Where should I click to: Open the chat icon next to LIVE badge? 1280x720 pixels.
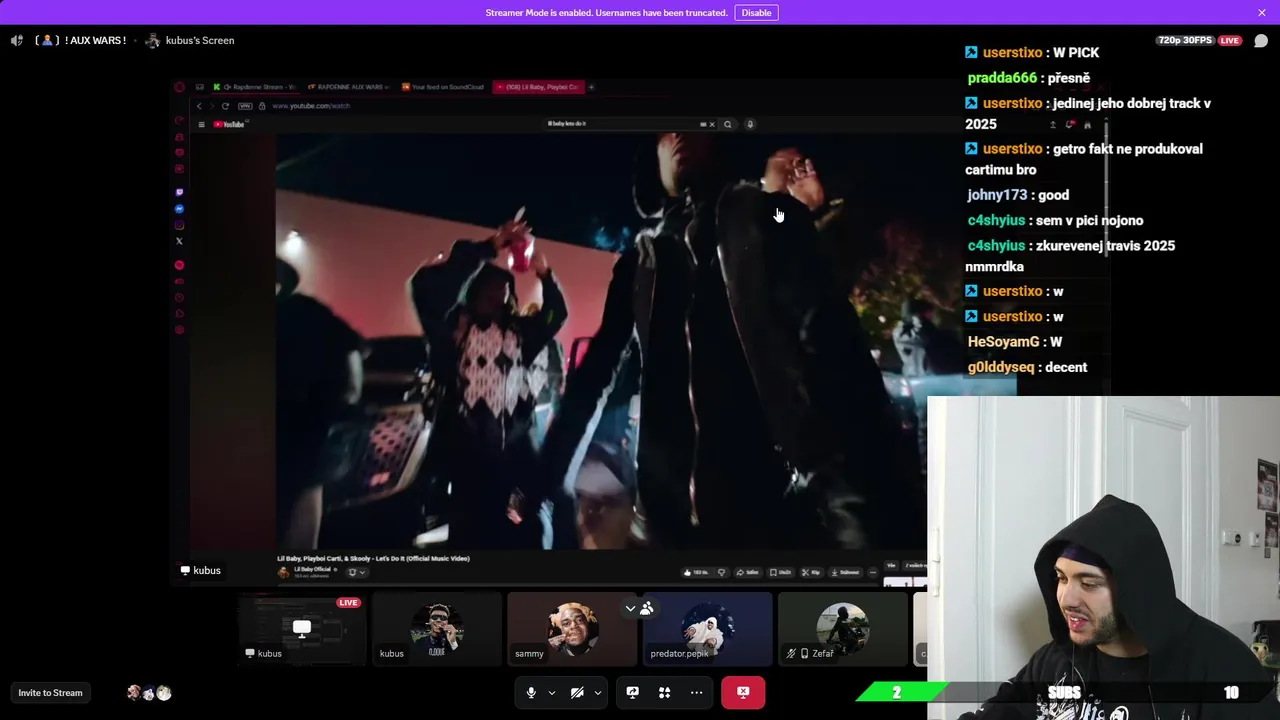pos(1261,41)
